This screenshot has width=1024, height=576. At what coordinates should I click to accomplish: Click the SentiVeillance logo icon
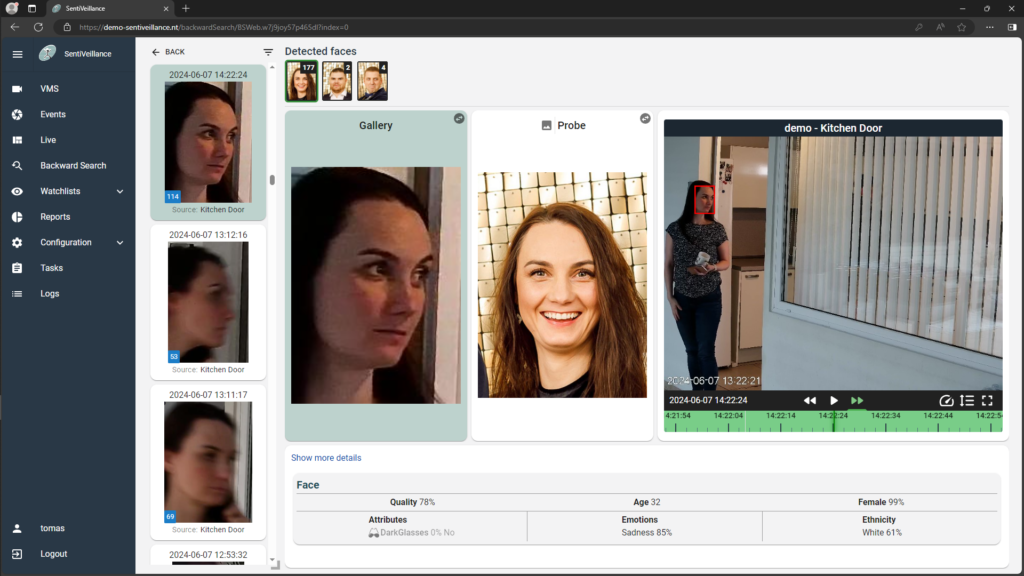click(x=47, y=54)
